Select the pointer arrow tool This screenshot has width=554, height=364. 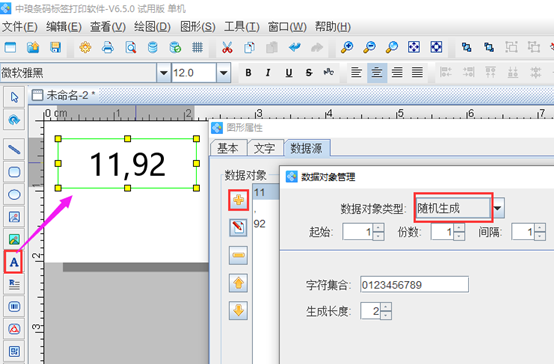coord(14,97)
